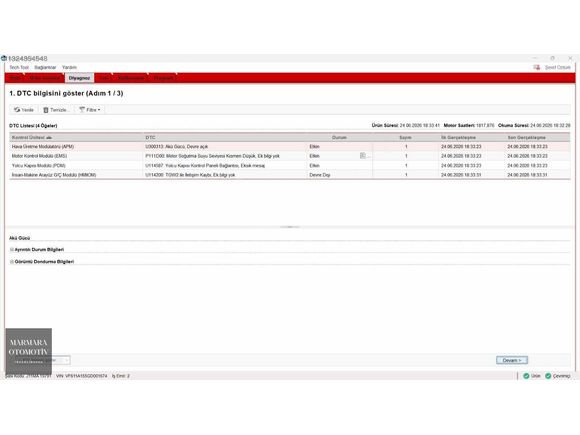This screenshot has width=580, height=435.
Task: Open the Filtre funnel dropdown
Action: (x=90, y=110)
